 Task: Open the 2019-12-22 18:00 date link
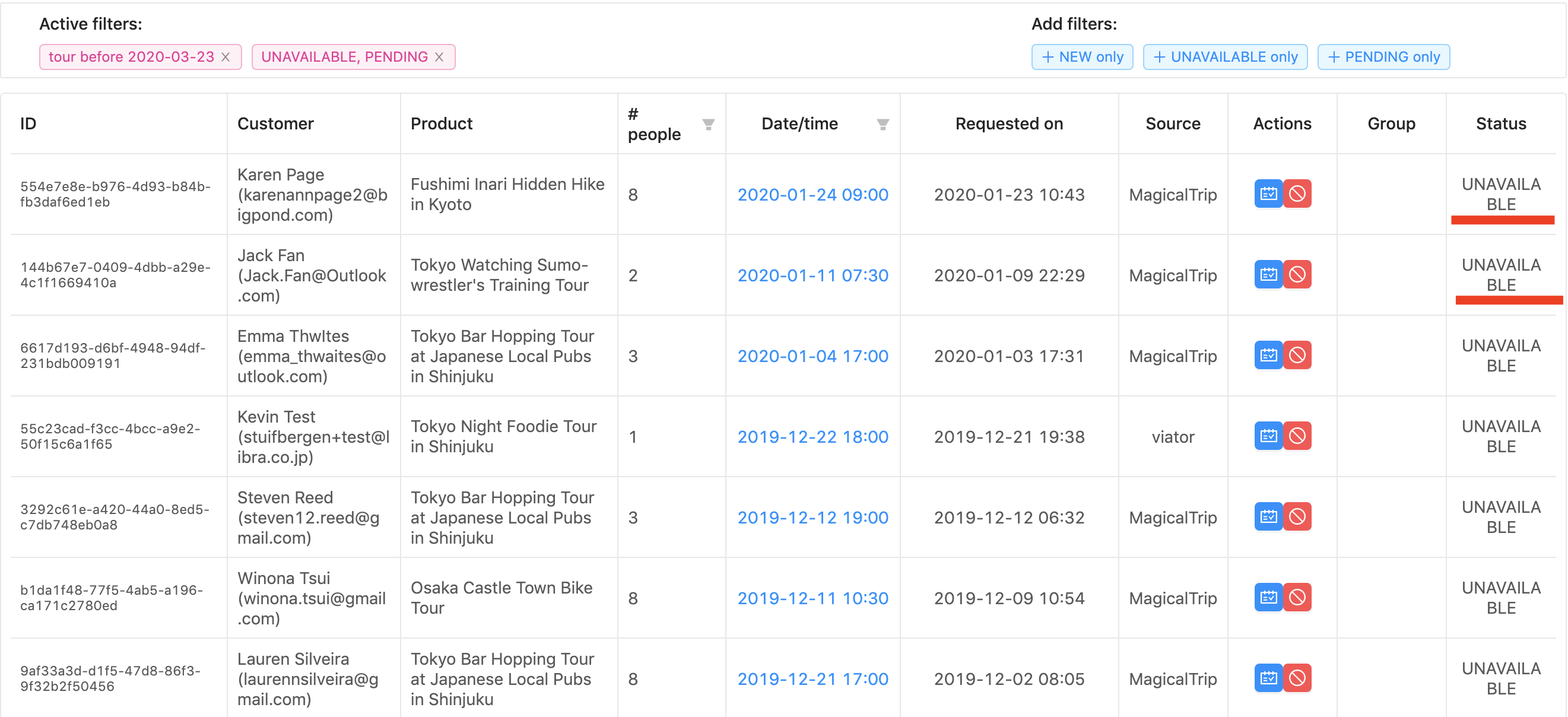tap(812, 437)
